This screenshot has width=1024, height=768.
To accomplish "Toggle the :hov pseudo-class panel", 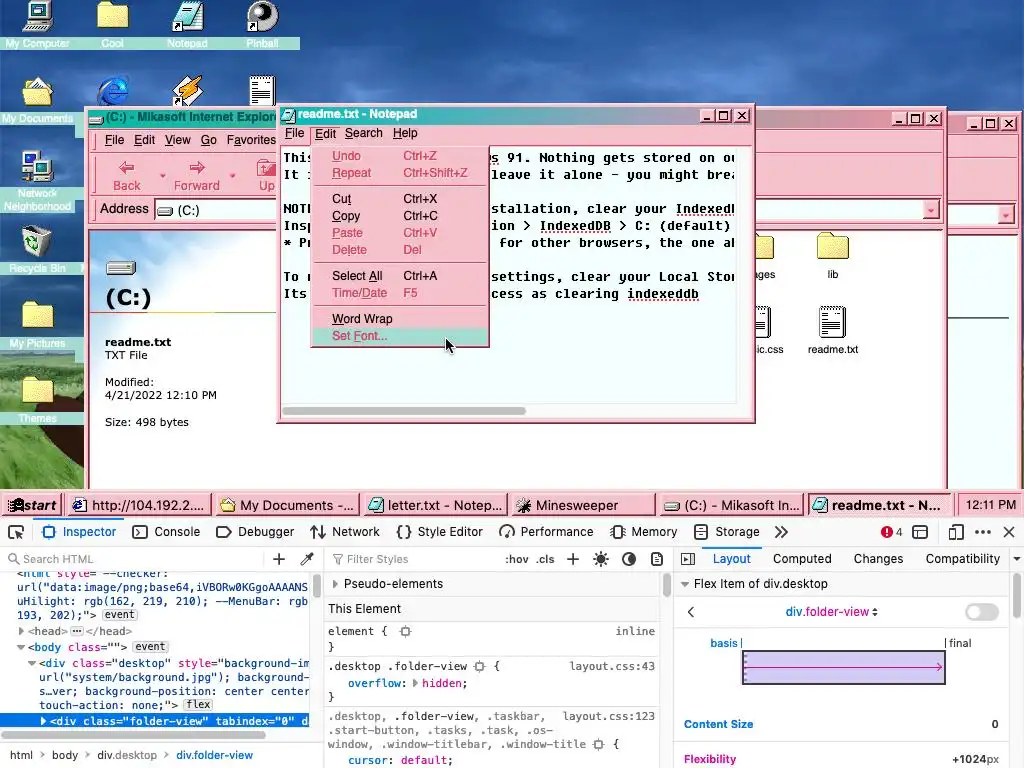I will [x=517, y=559].
